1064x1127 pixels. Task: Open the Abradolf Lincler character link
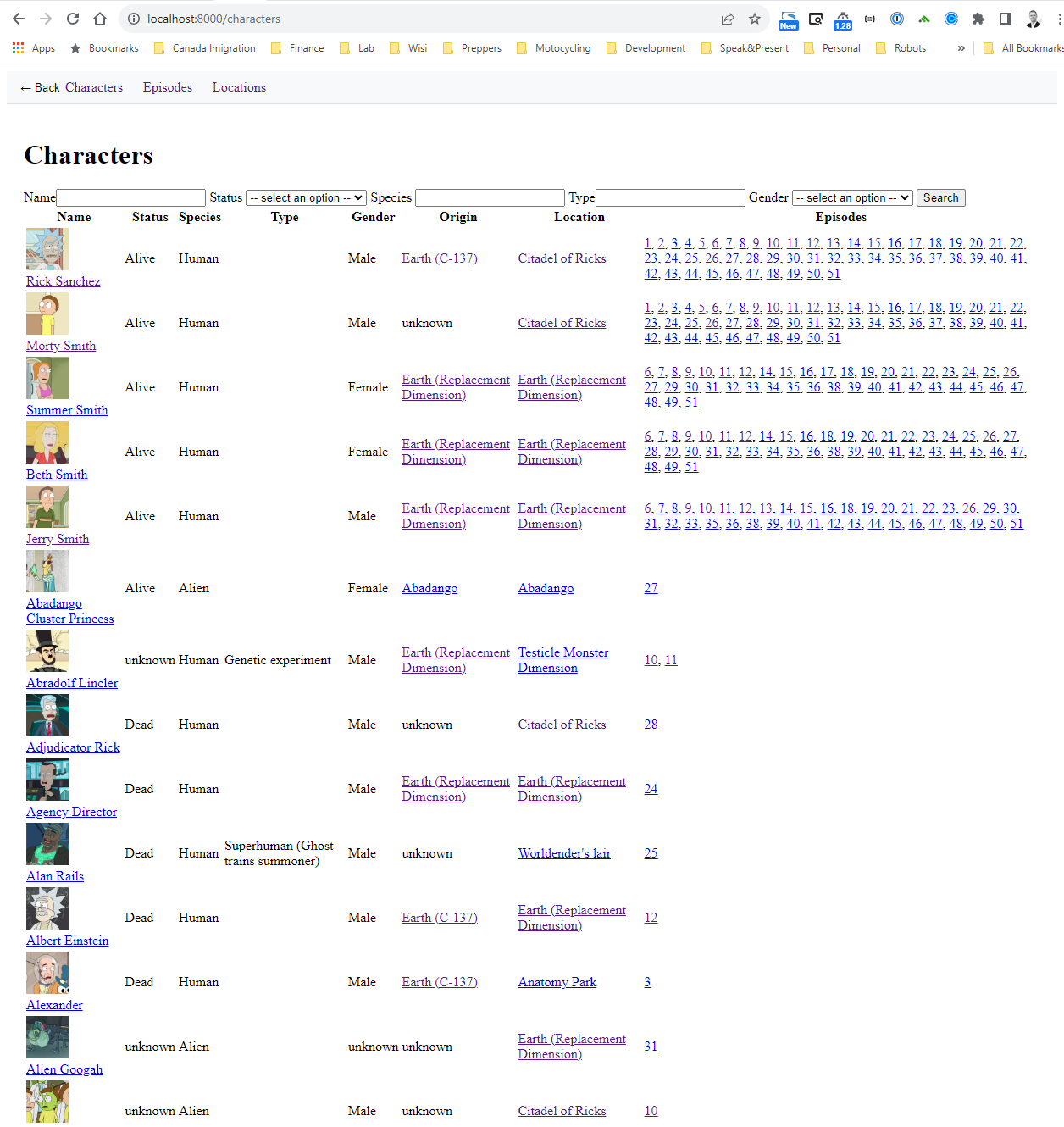pyautogui.click(x=72, y=683)
